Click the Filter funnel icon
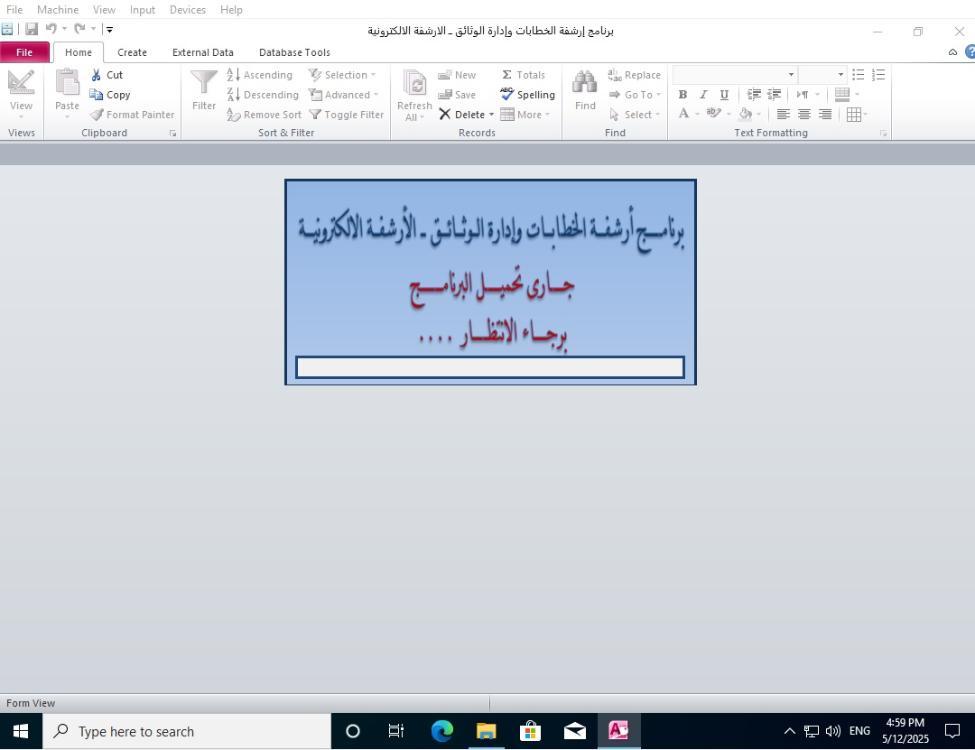 (x=204, y=83)
